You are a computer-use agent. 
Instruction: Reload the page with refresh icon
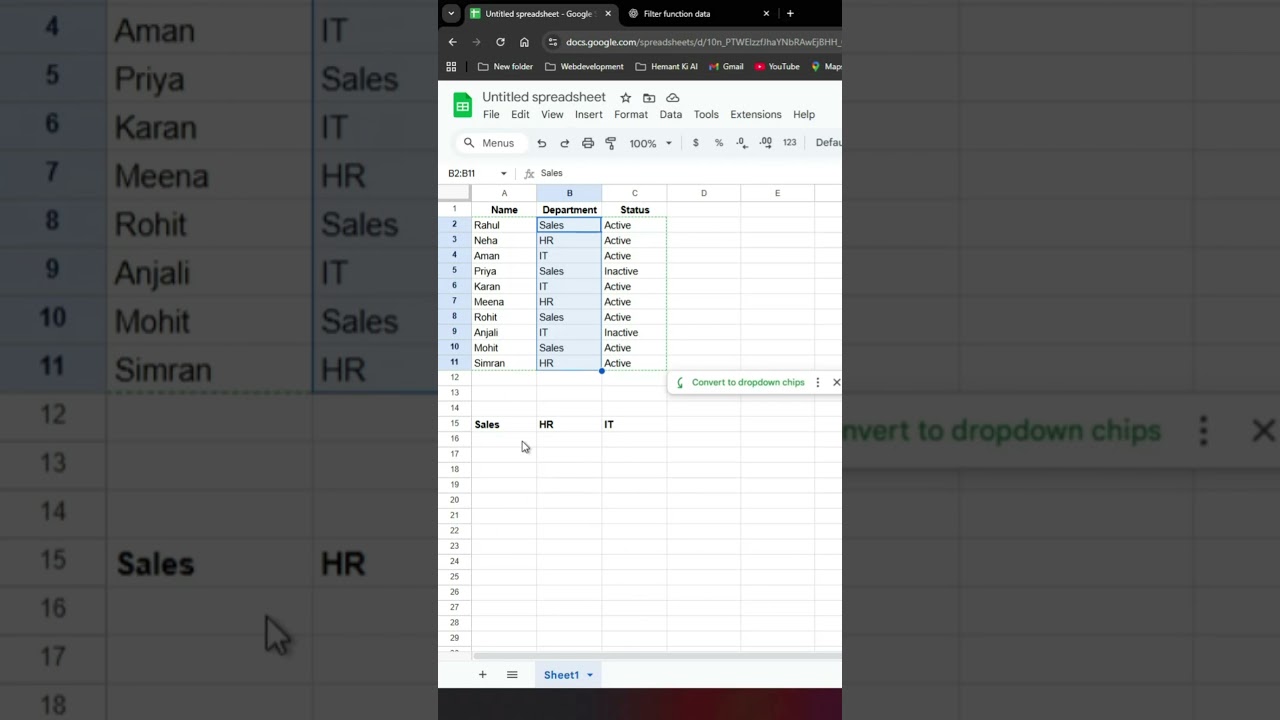(500, 42)
